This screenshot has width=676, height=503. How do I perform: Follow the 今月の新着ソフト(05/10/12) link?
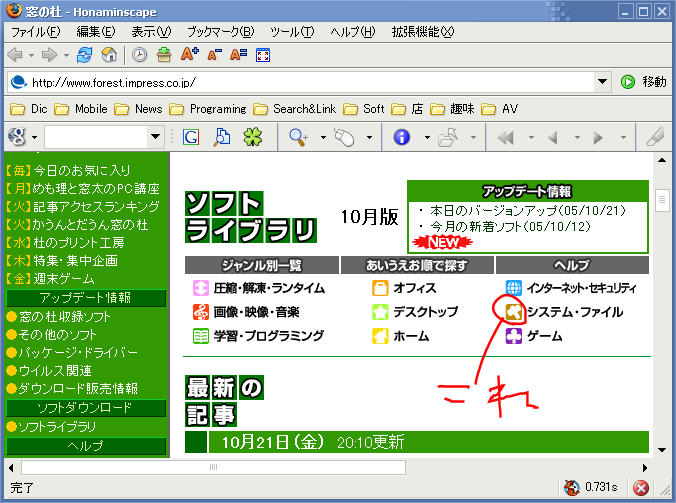[x=510, y=226]
